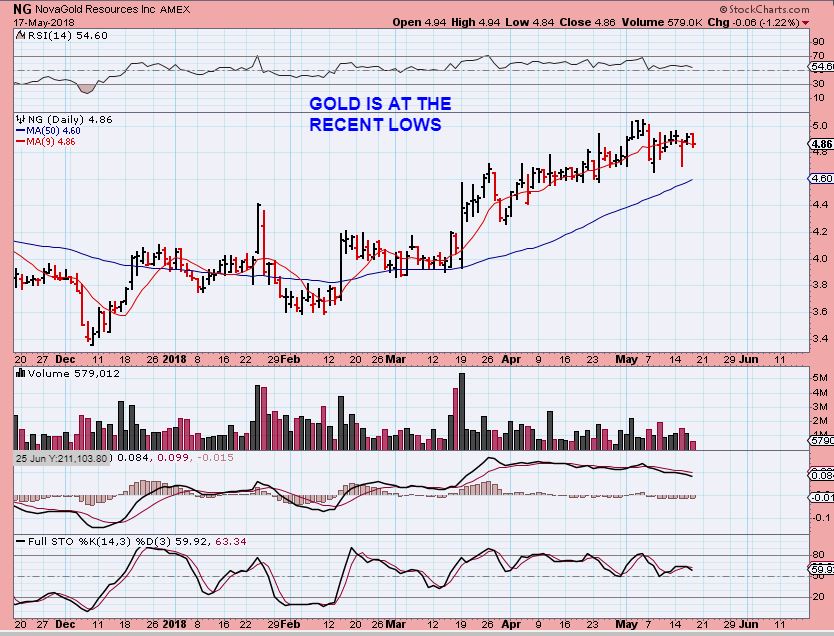Image resolution: width=834 pixels, height=636 pixels.
Task: Click the 30 RSI axis label
Action: pos(819,83)
